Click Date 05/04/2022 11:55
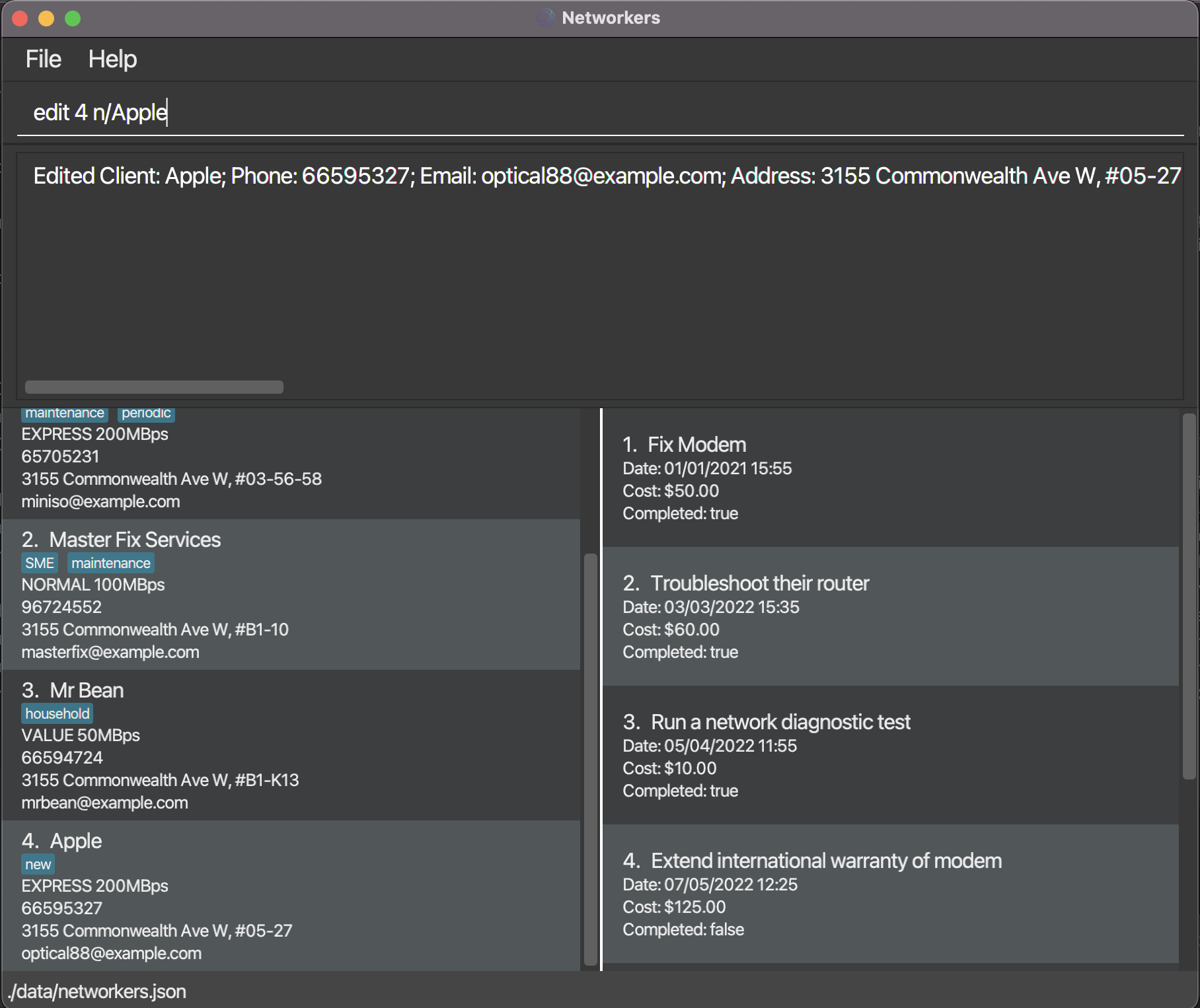Viewport: 1200px width, 1008px height. (x=710, y=746)
